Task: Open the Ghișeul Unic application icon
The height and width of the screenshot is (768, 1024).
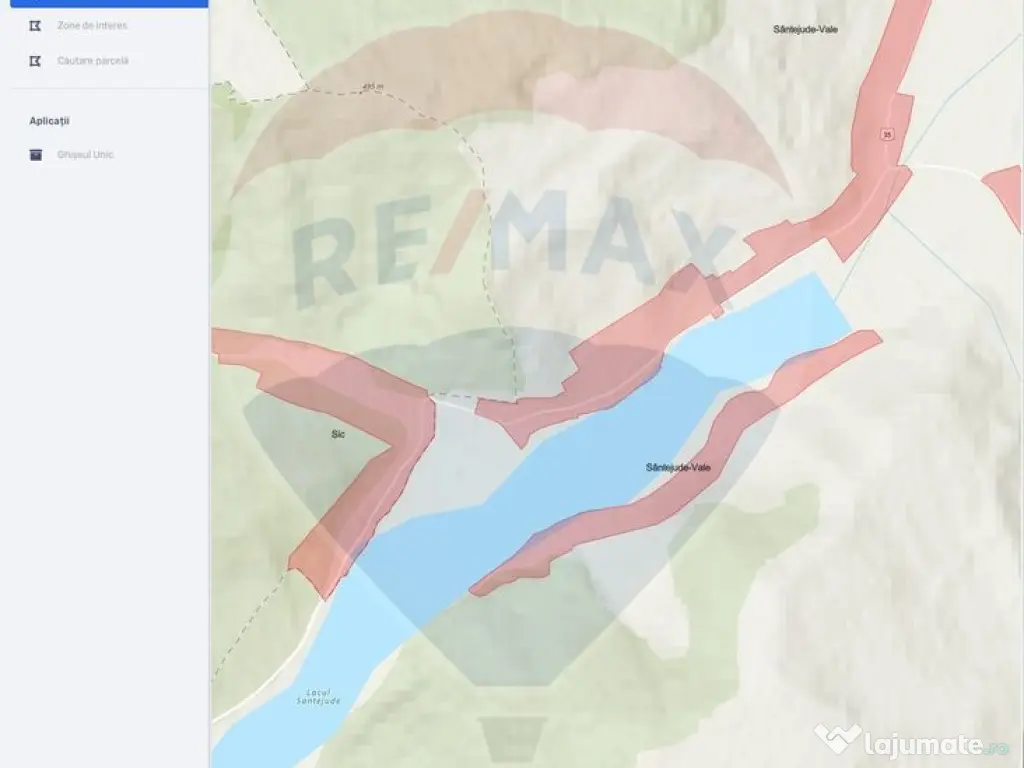Action: (x=36, y=154)
